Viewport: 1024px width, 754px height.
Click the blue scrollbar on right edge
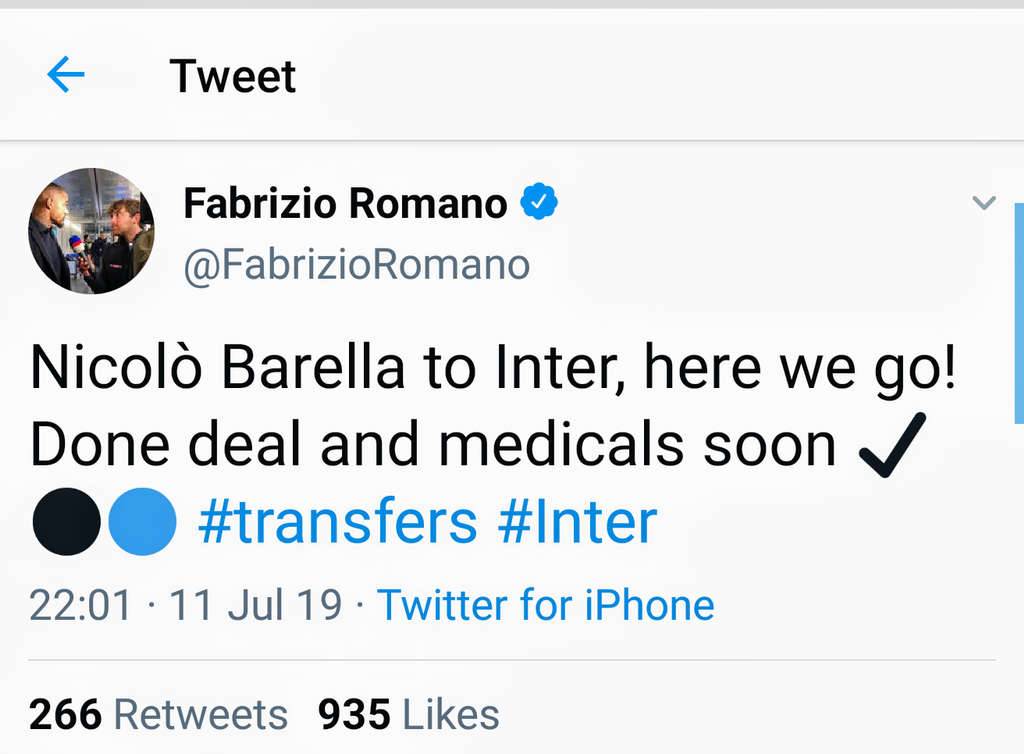pyautogui.click(x=1019, y=310)
